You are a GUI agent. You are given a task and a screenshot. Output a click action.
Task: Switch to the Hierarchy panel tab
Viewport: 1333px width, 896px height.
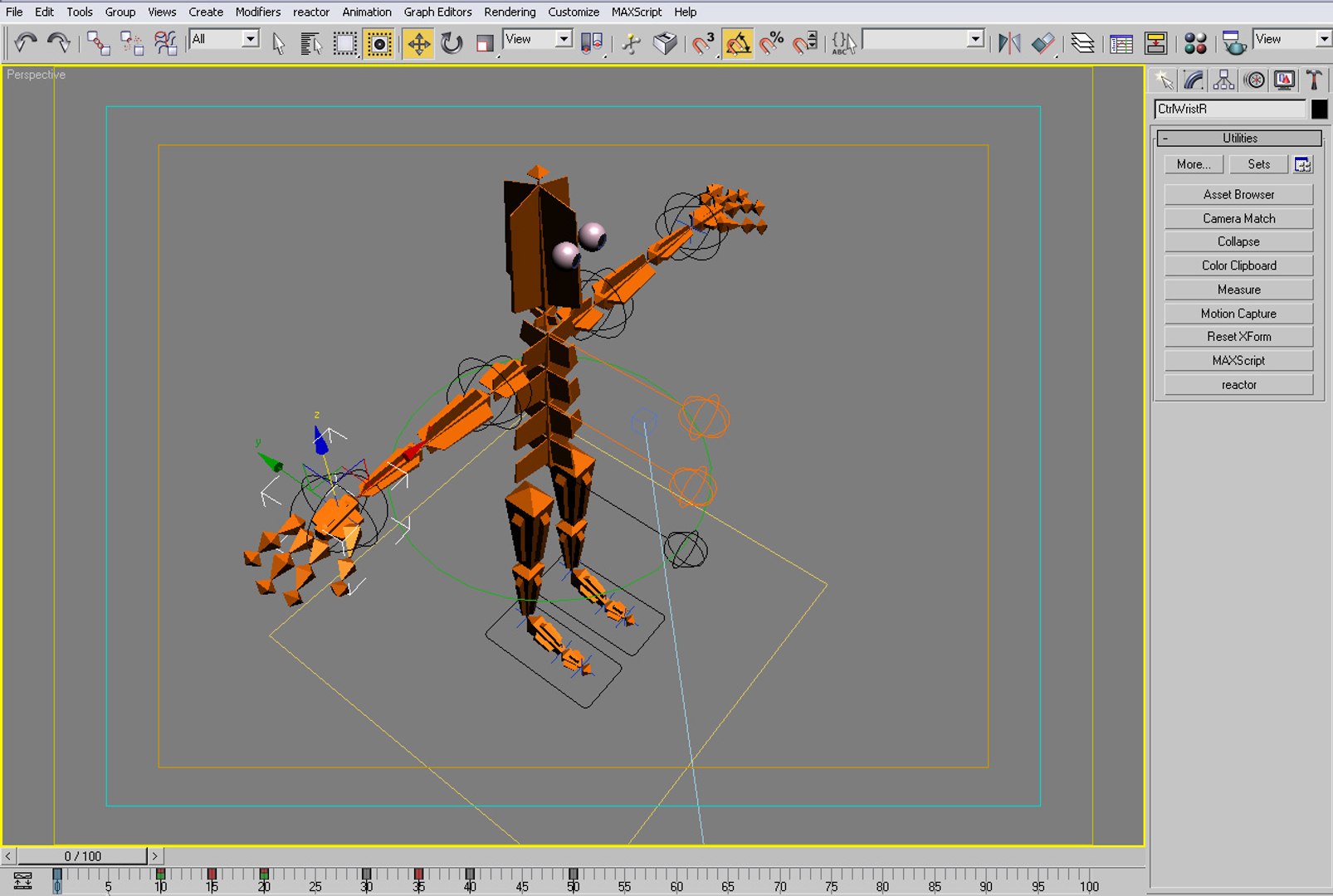[1223, 80]
